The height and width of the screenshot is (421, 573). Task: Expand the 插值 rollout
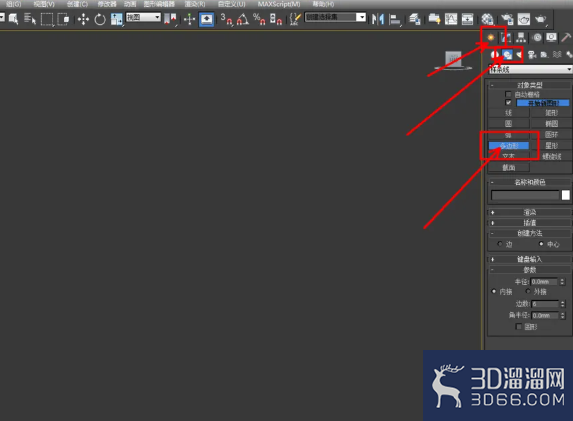[x=530, y=223]
